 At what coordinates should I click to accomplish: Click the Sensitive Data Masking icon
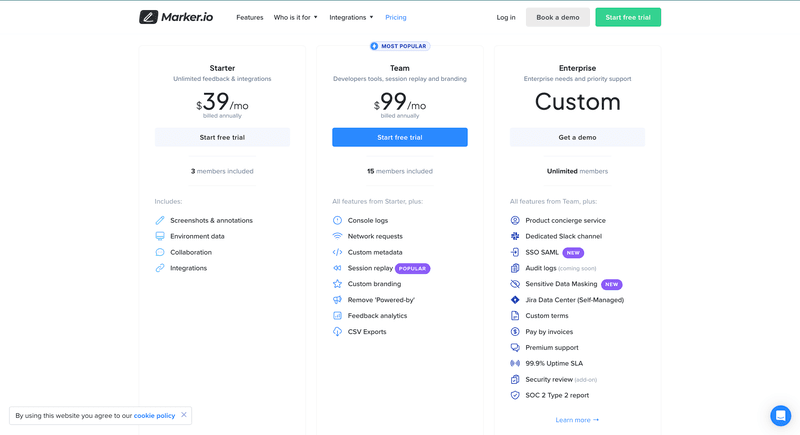[x=515, y=284]
